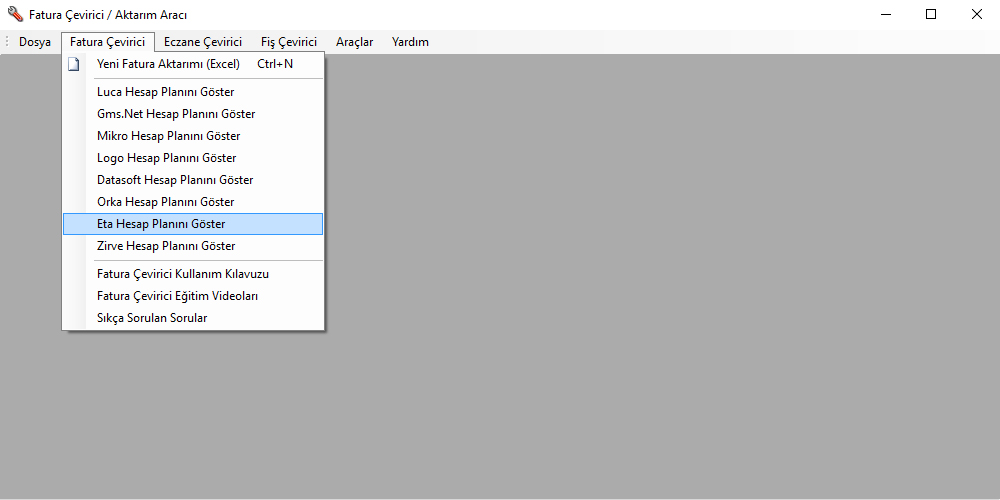The width and height of the screenshot is (1000, 500).
Task: Open Fatura Çevirici Eğitim Videoları
Action: [193, 296]
